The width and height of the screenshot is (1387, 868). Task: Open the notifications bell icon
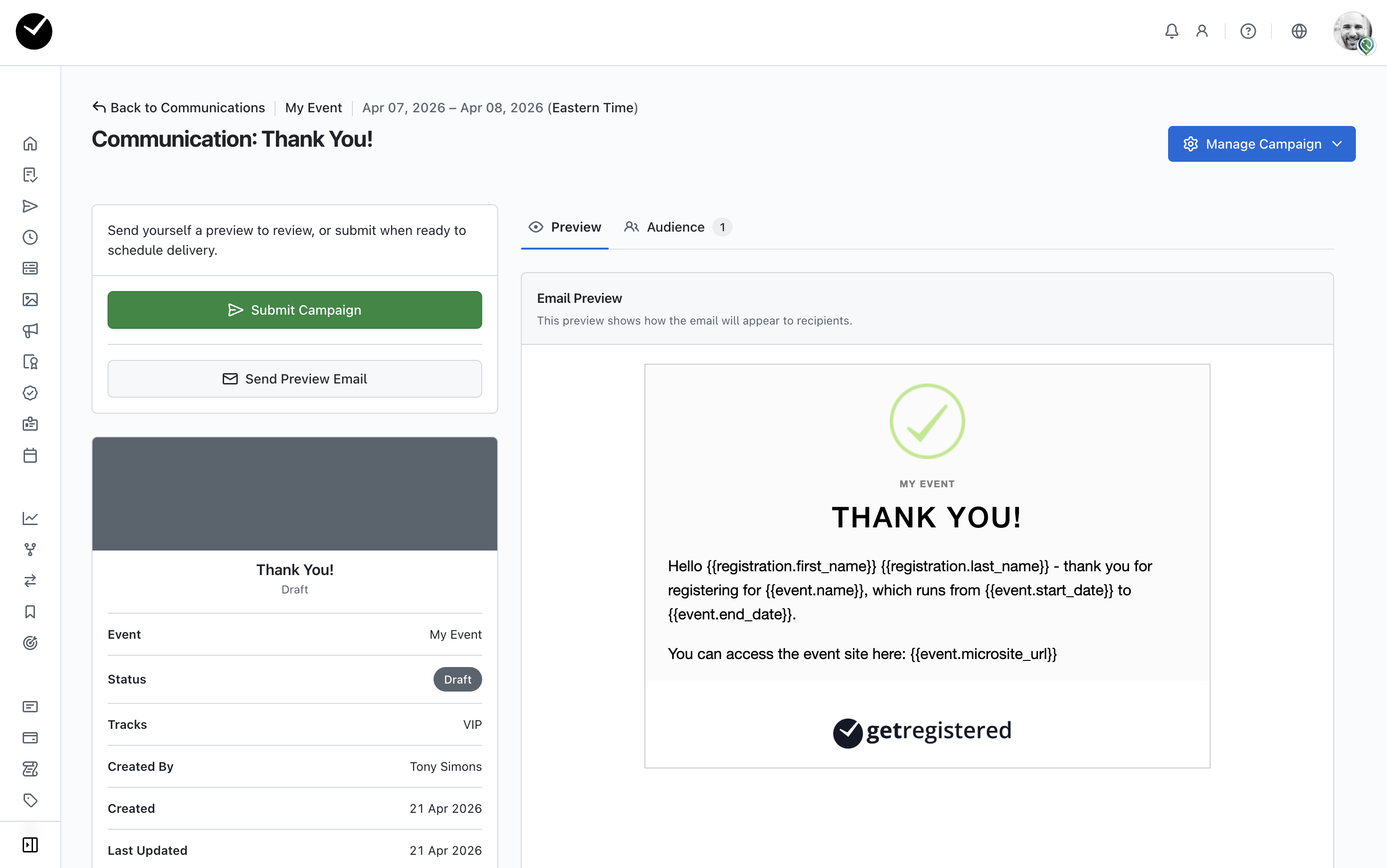(1172, 31)
